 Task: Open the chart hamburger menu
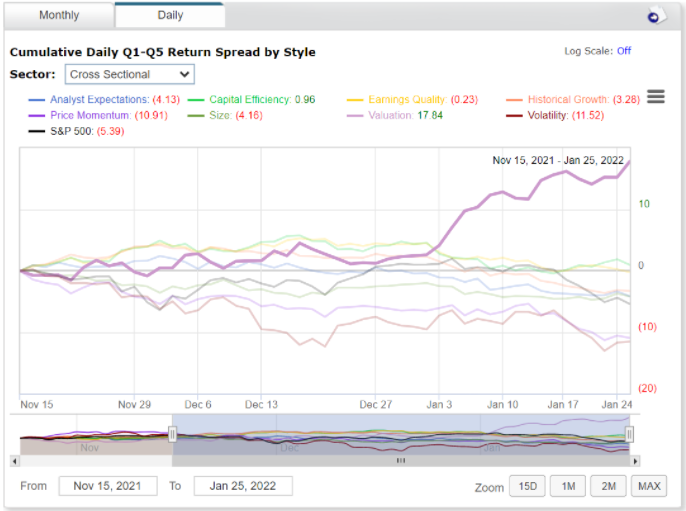click(656, 97)
